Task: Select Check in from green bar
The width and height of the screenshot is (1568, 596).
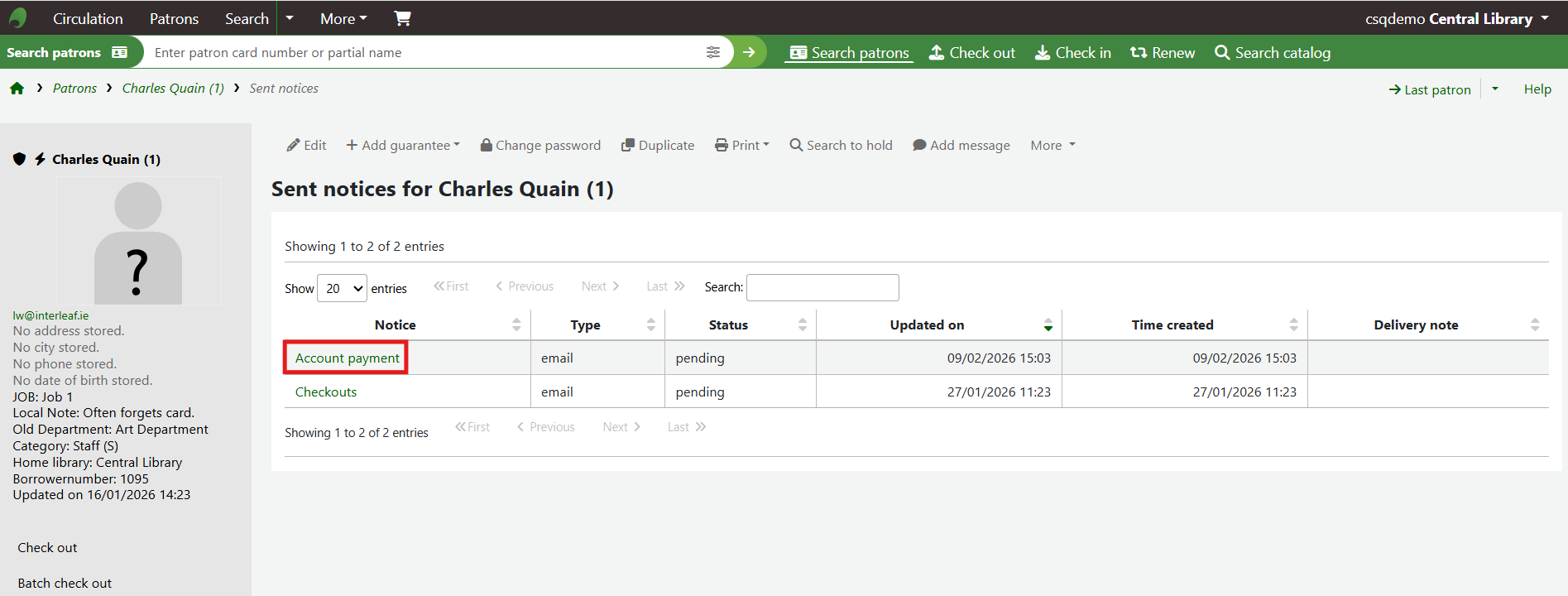Action: 1073,52
